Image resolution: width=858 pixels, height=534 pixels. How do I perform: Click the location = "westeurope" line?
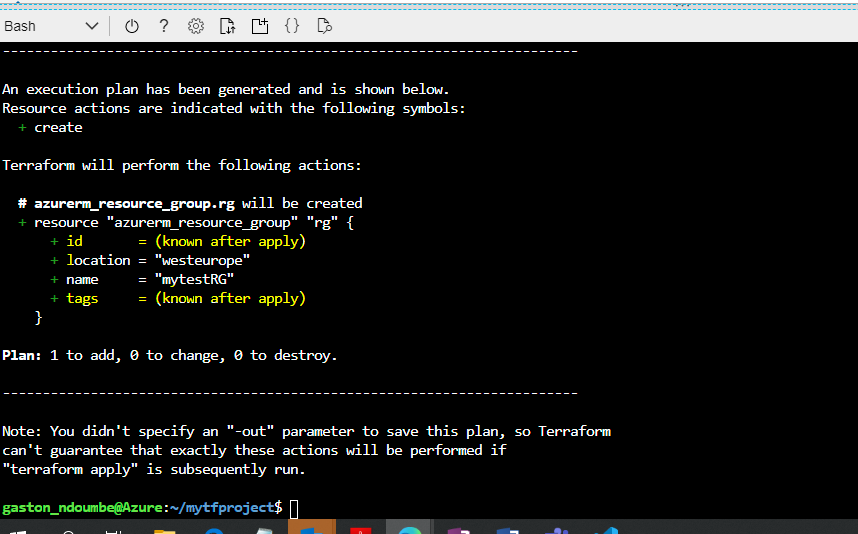pyautogui.click(x=150, y=260)
